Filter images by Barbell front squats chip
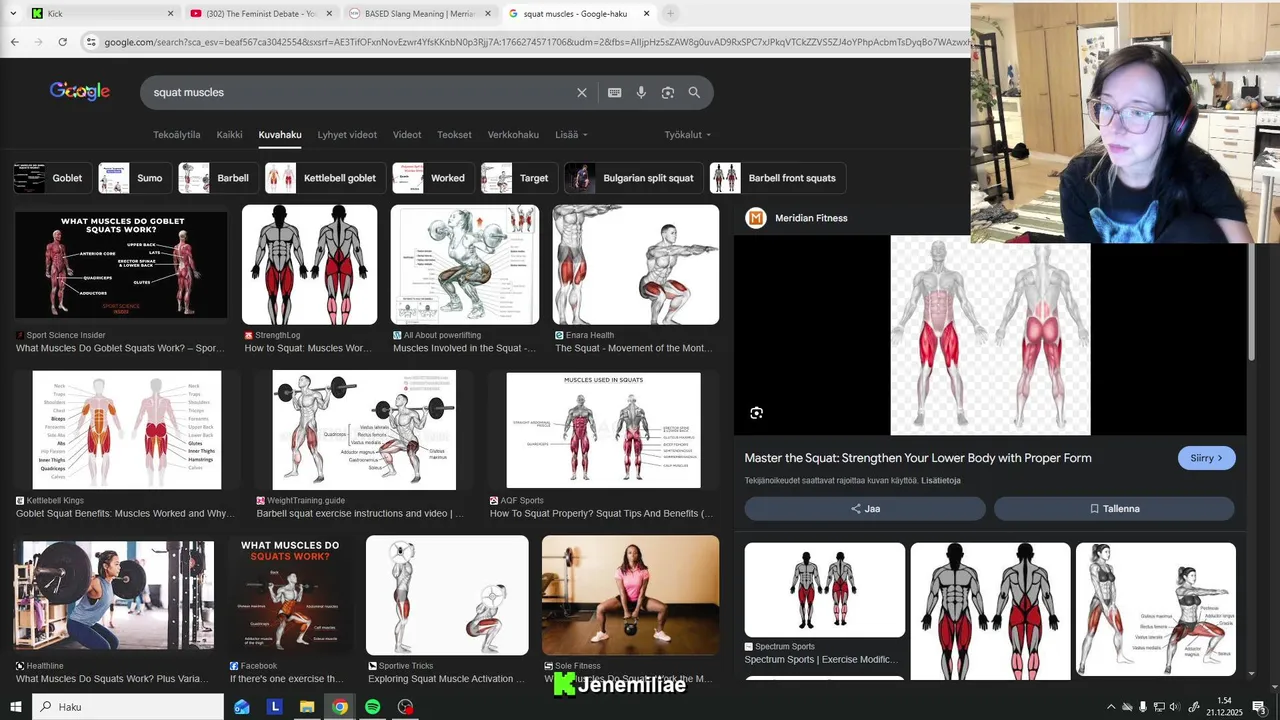 coord(778,178)
